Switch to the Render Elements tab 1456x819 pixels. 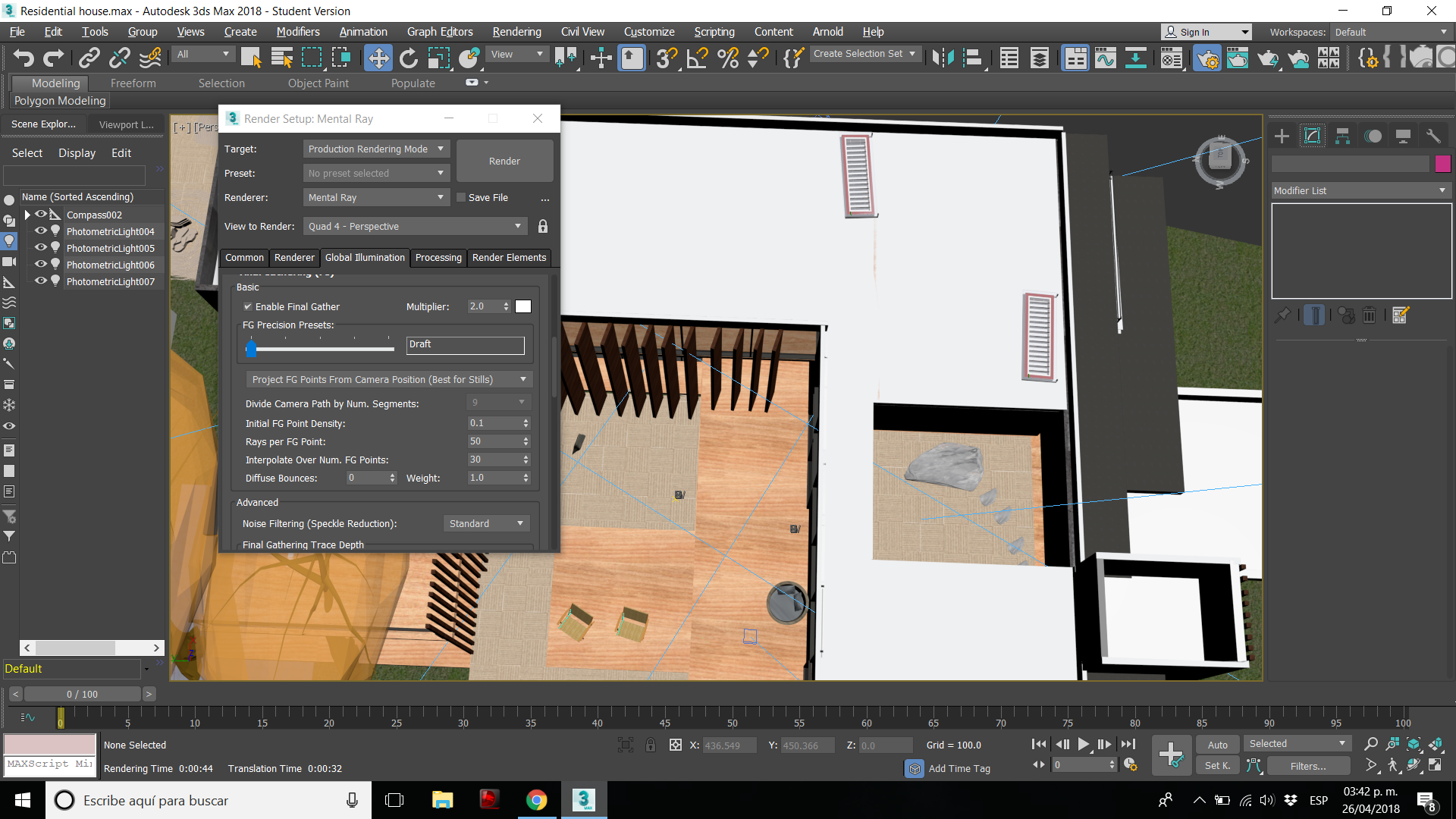(x=509, y=258)
